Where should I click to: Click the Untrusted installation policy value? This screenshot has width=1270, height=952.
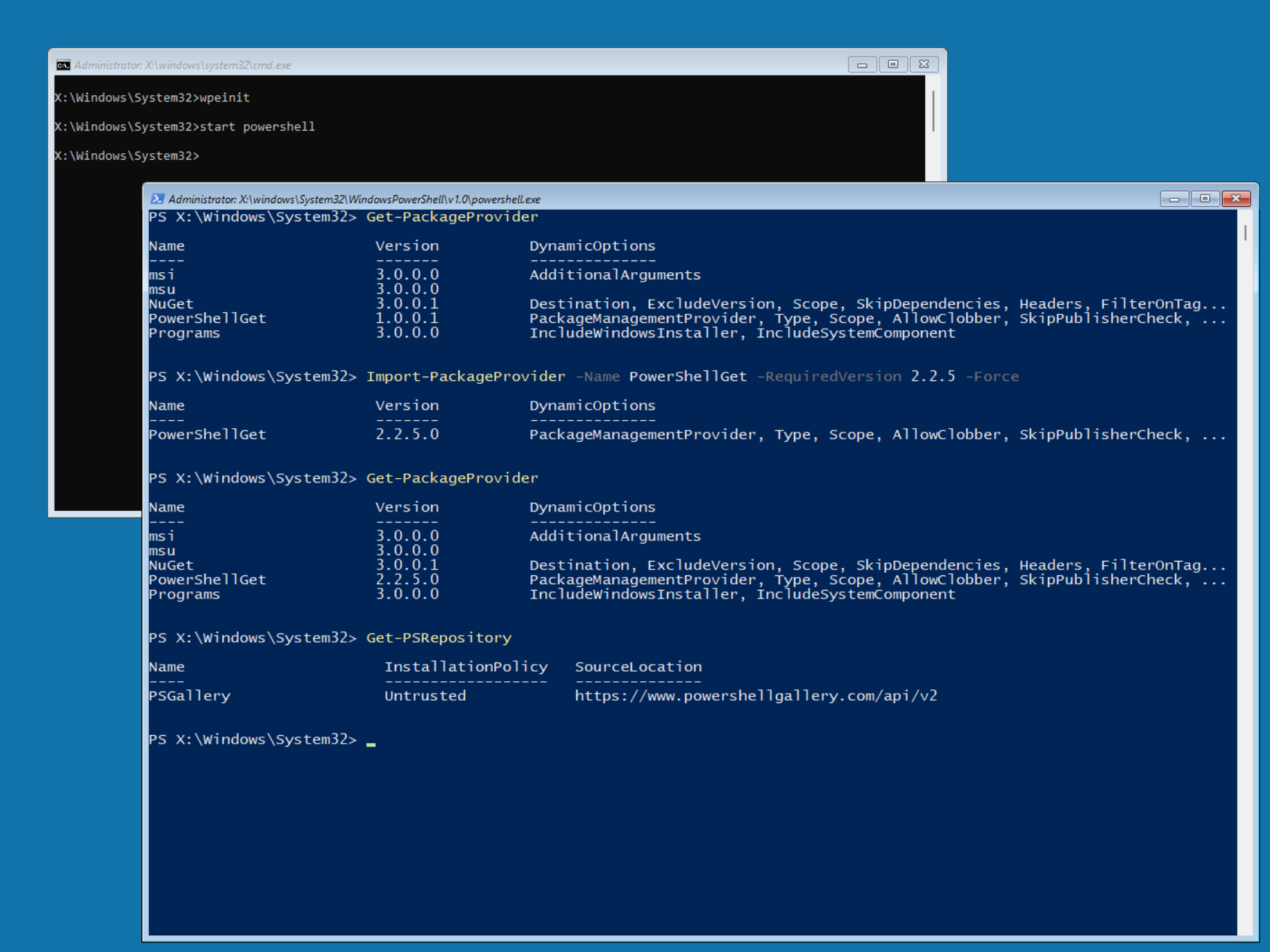tap(425, 696)
